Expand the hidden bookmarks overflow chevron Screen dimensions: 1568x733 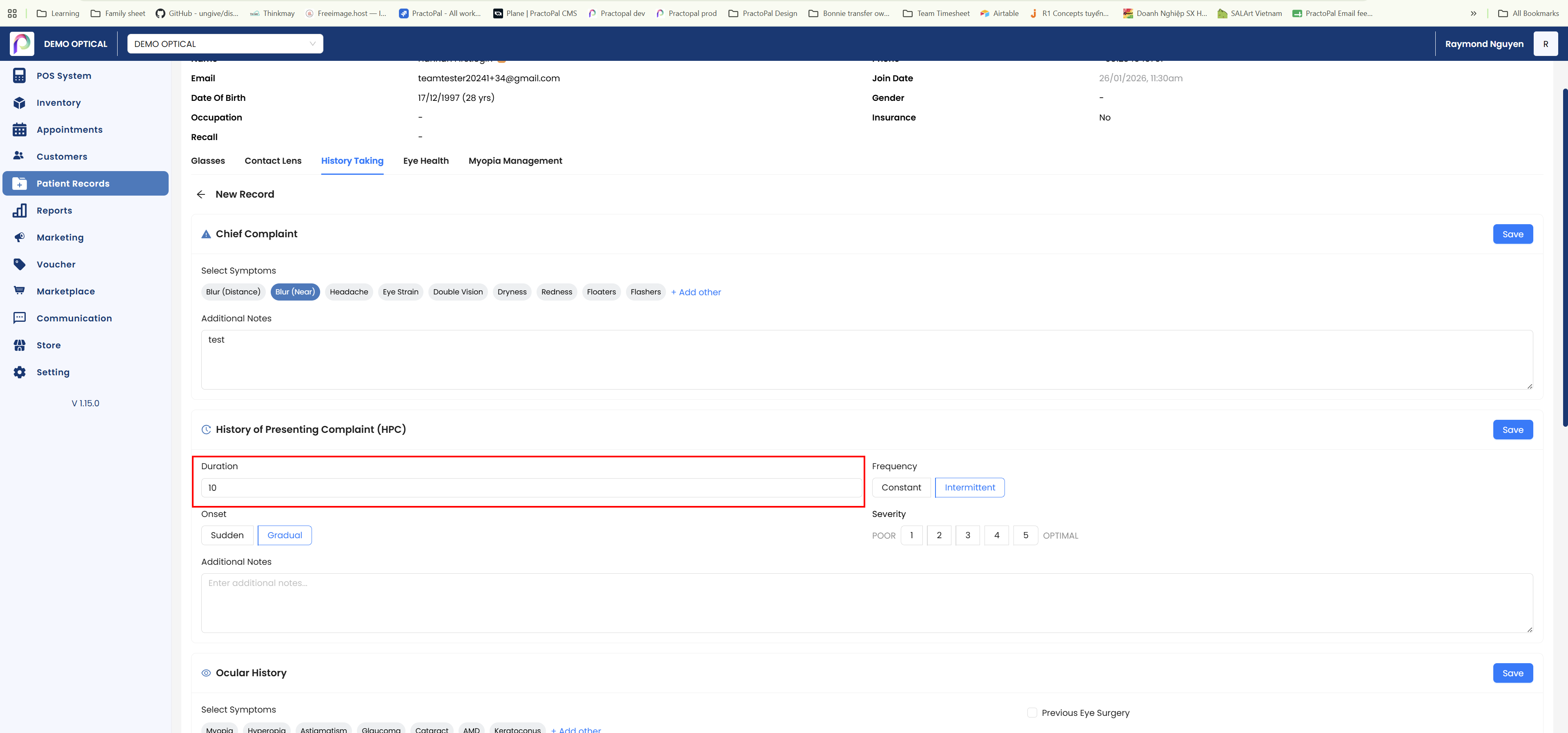point(1473,13)
